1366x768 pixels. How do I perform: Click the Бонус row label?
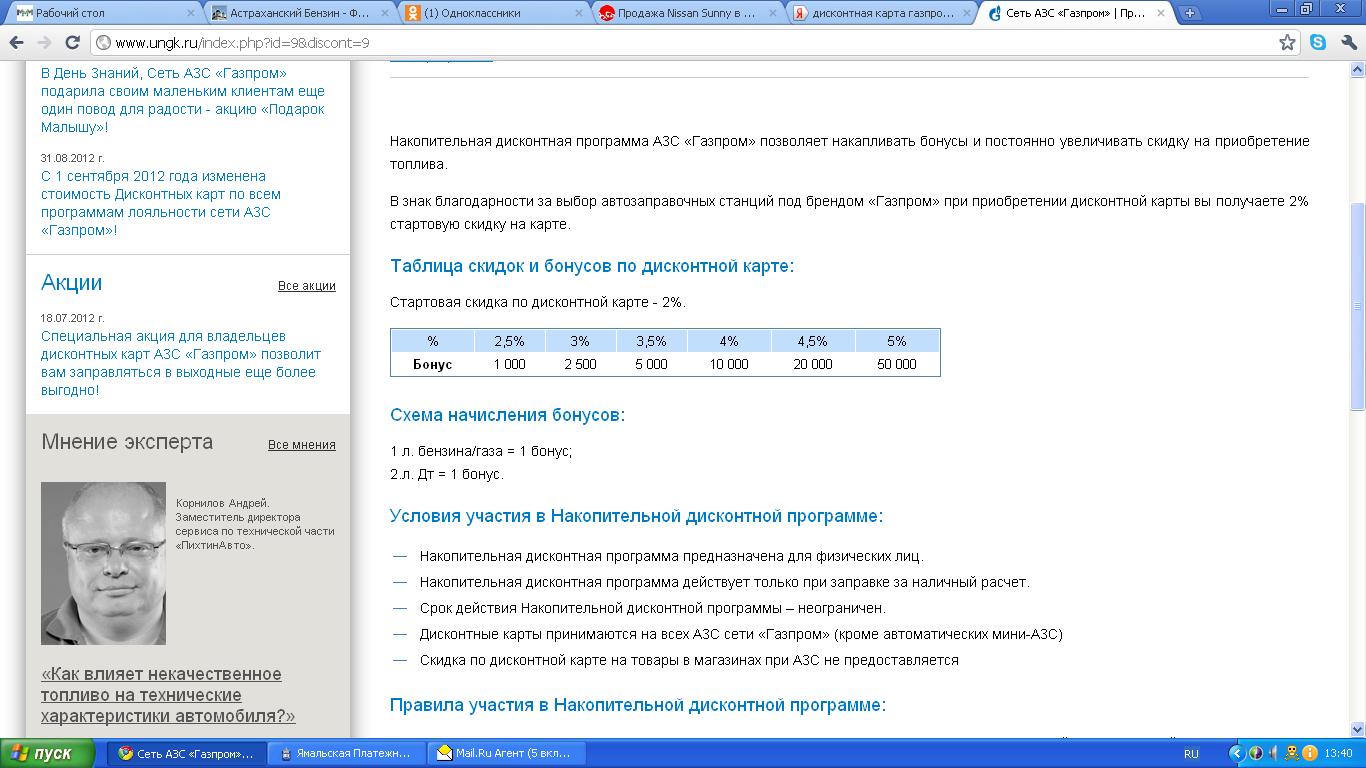point(432,364)
